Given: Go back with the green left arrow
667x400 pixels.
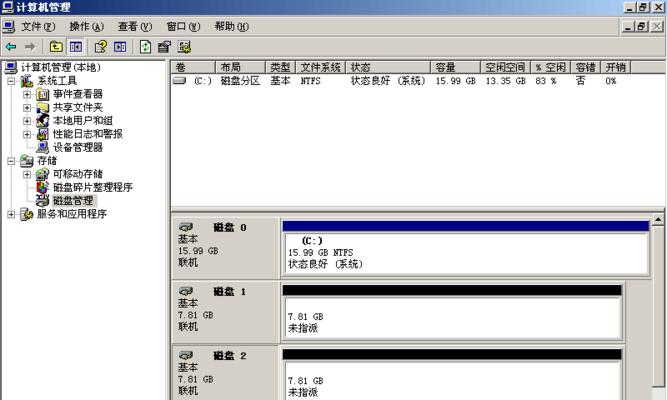Looking at the screenshot, I should click(x=11, y=46).
